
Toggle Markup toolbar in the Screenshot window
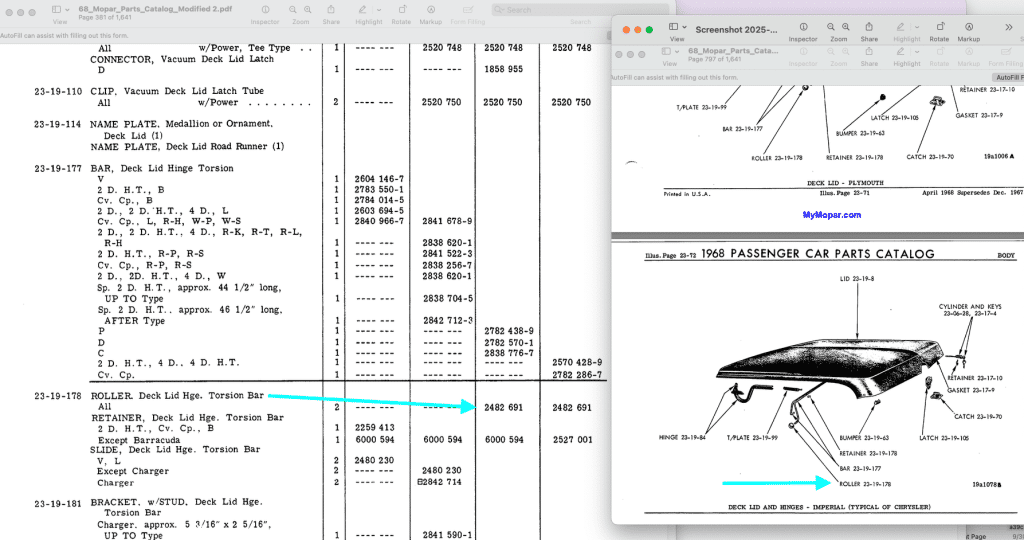pos(968,27)
